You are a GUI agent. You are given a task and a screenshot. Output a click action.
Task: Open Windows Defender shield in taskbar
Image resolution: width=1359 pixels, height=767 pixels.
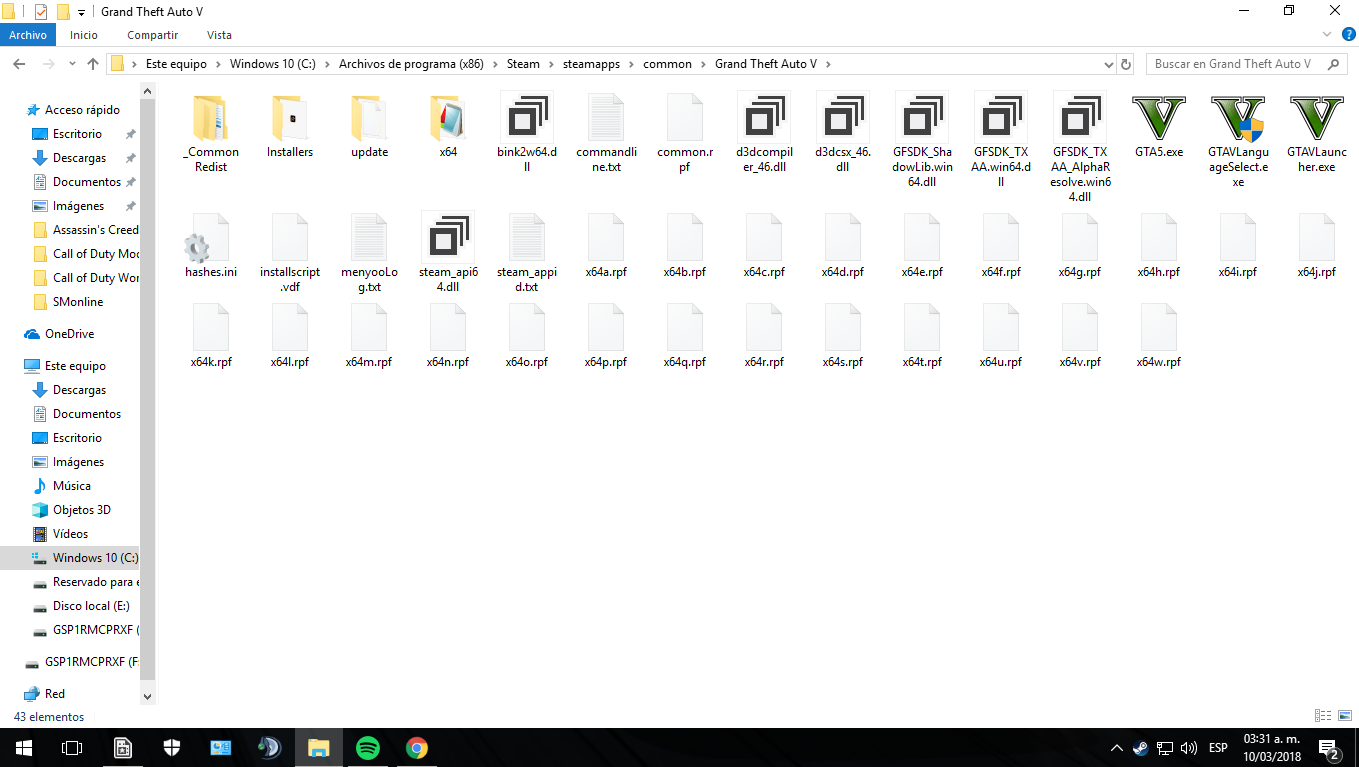[x=172, y=747]
